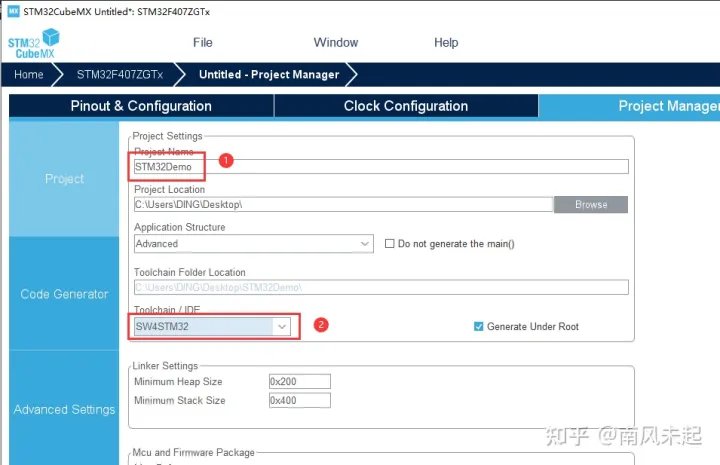Click the Minimum Heap Size field

(x=299, y=381)
